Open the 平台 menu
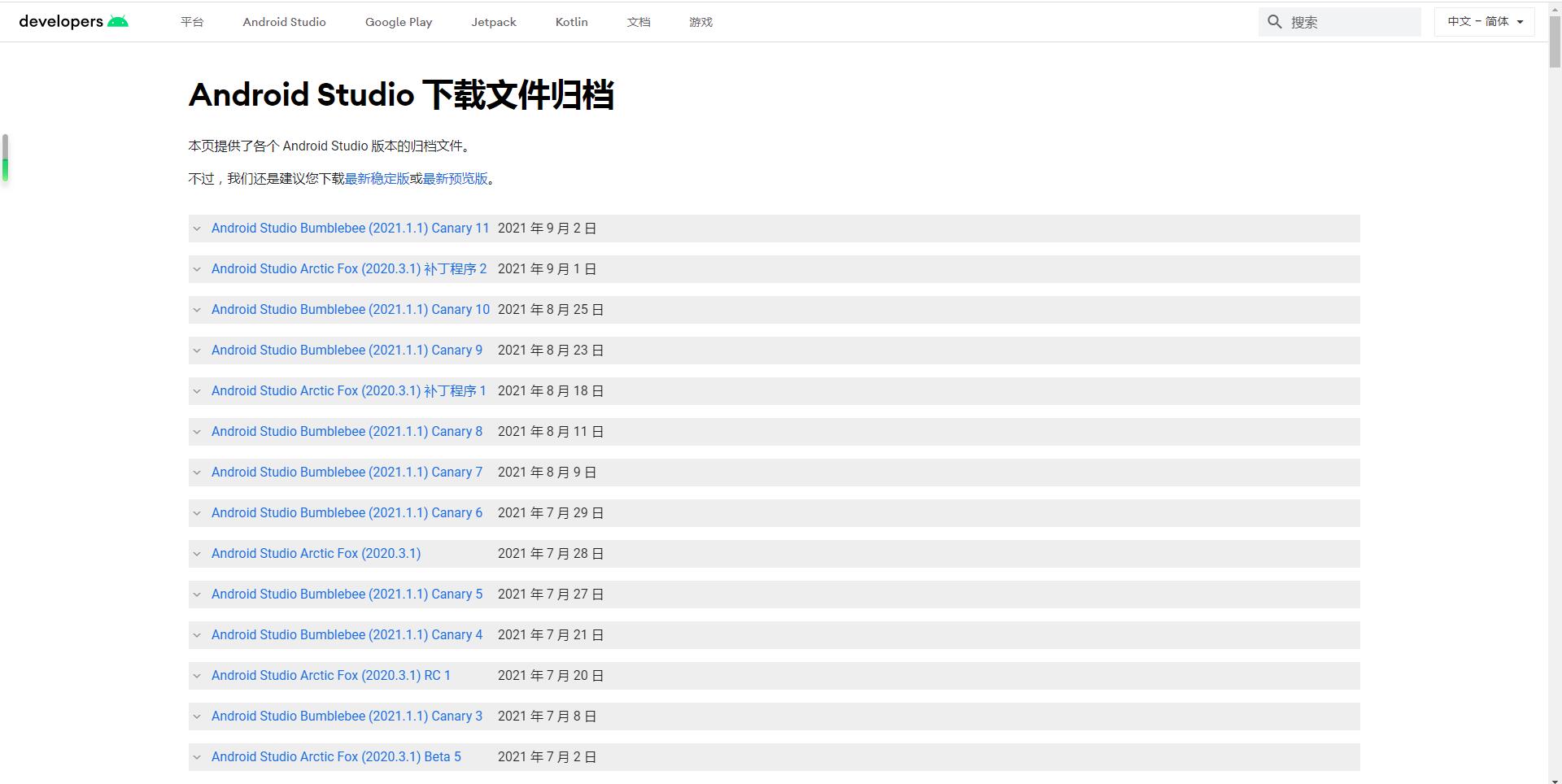 point(192,22)
